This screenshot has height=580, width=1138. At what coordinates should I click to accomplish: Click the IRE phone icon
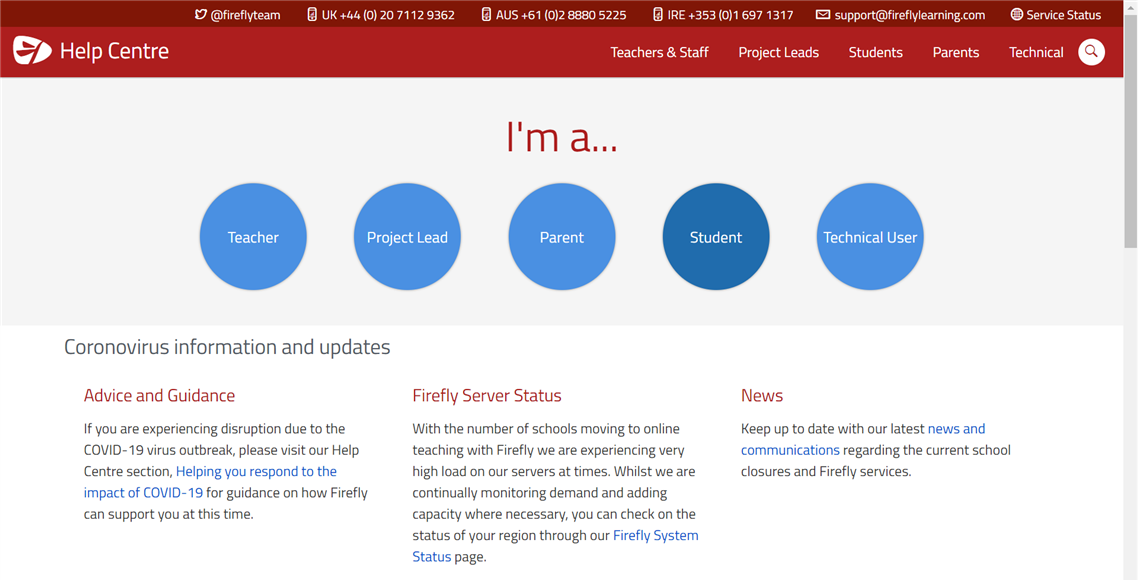click(x=658, y=15)
